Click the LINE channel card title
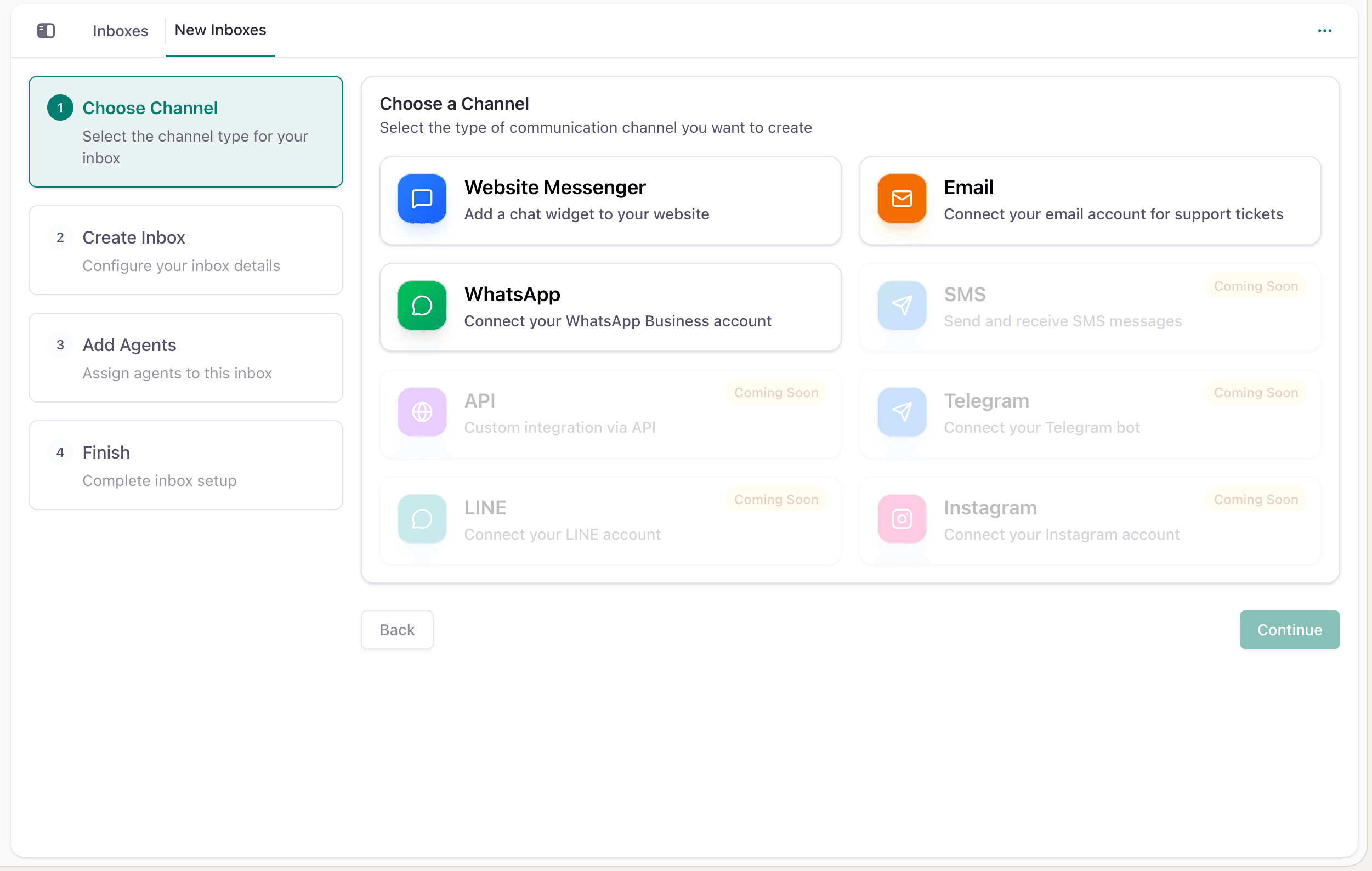The image size is (1372, 871). pyautogui.click(x=485, y=508)
